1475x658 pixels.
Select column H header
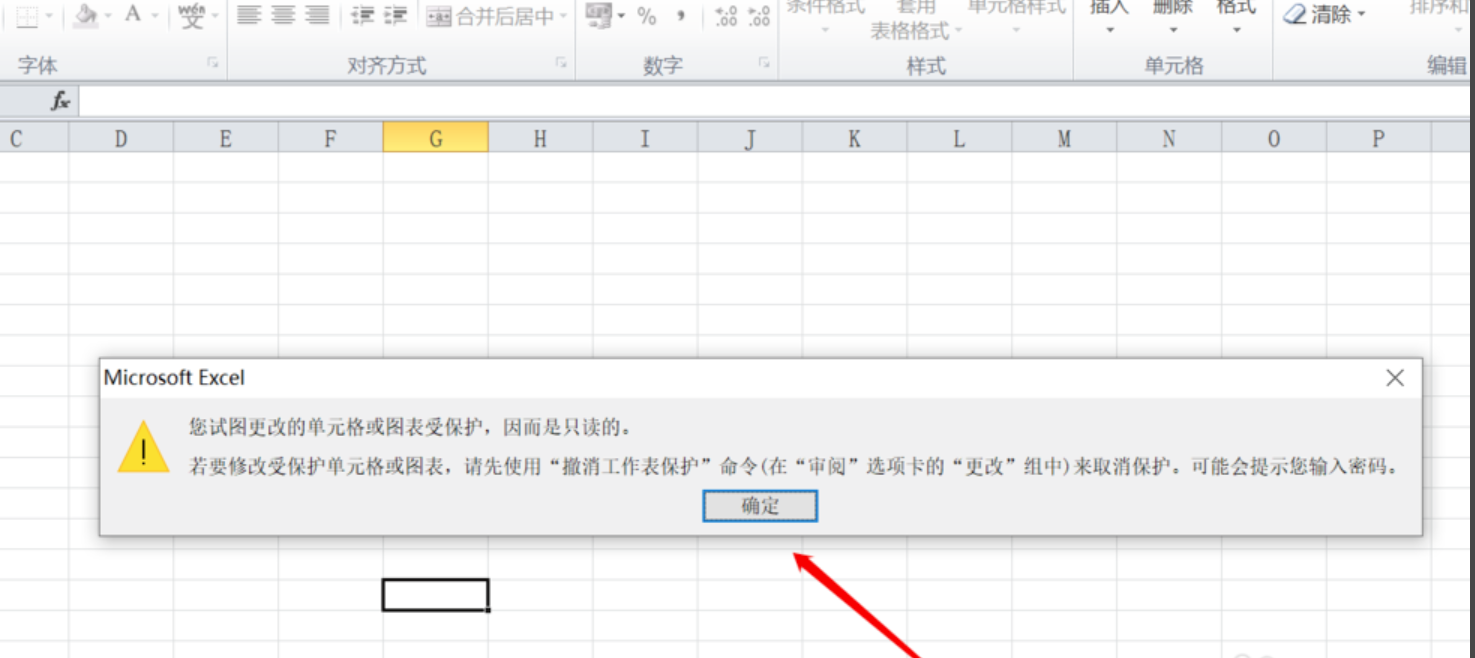540,138
